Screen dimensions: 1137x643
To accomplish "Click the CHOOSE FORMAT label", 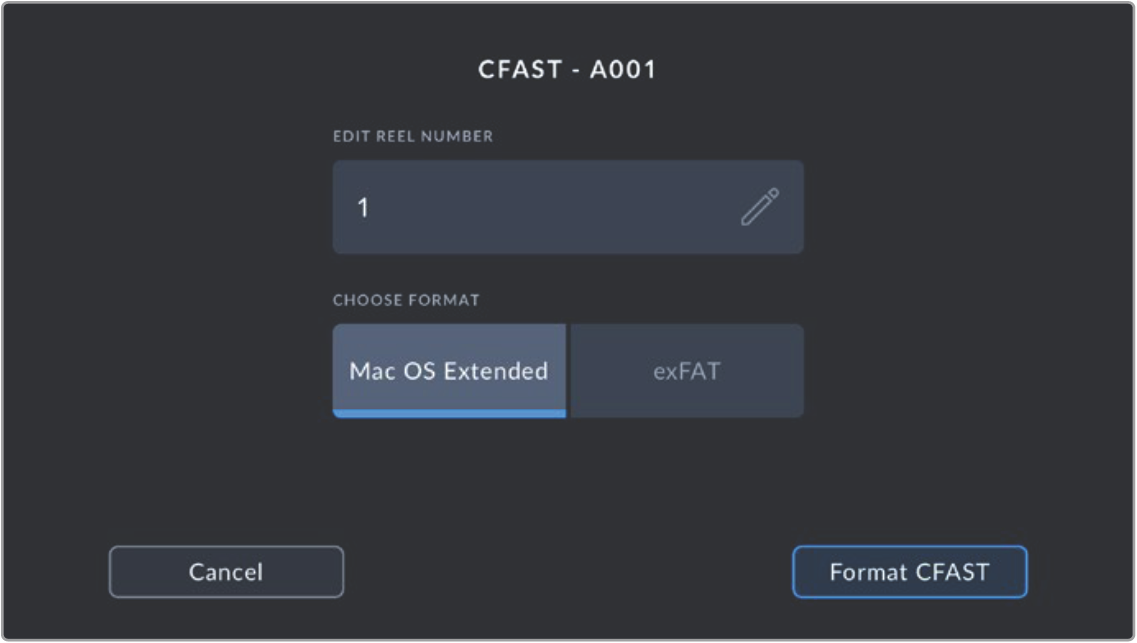I will (406, 300).
